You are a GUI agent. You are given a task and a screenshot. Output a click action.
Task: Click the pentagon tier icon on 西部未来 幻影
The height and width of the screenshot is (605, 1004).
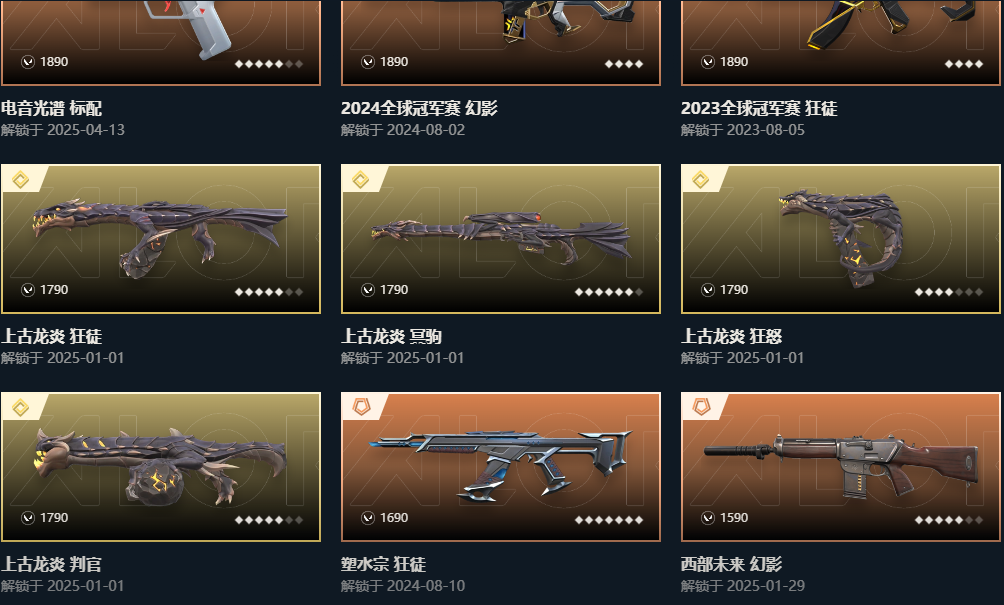tap(701, 407)
